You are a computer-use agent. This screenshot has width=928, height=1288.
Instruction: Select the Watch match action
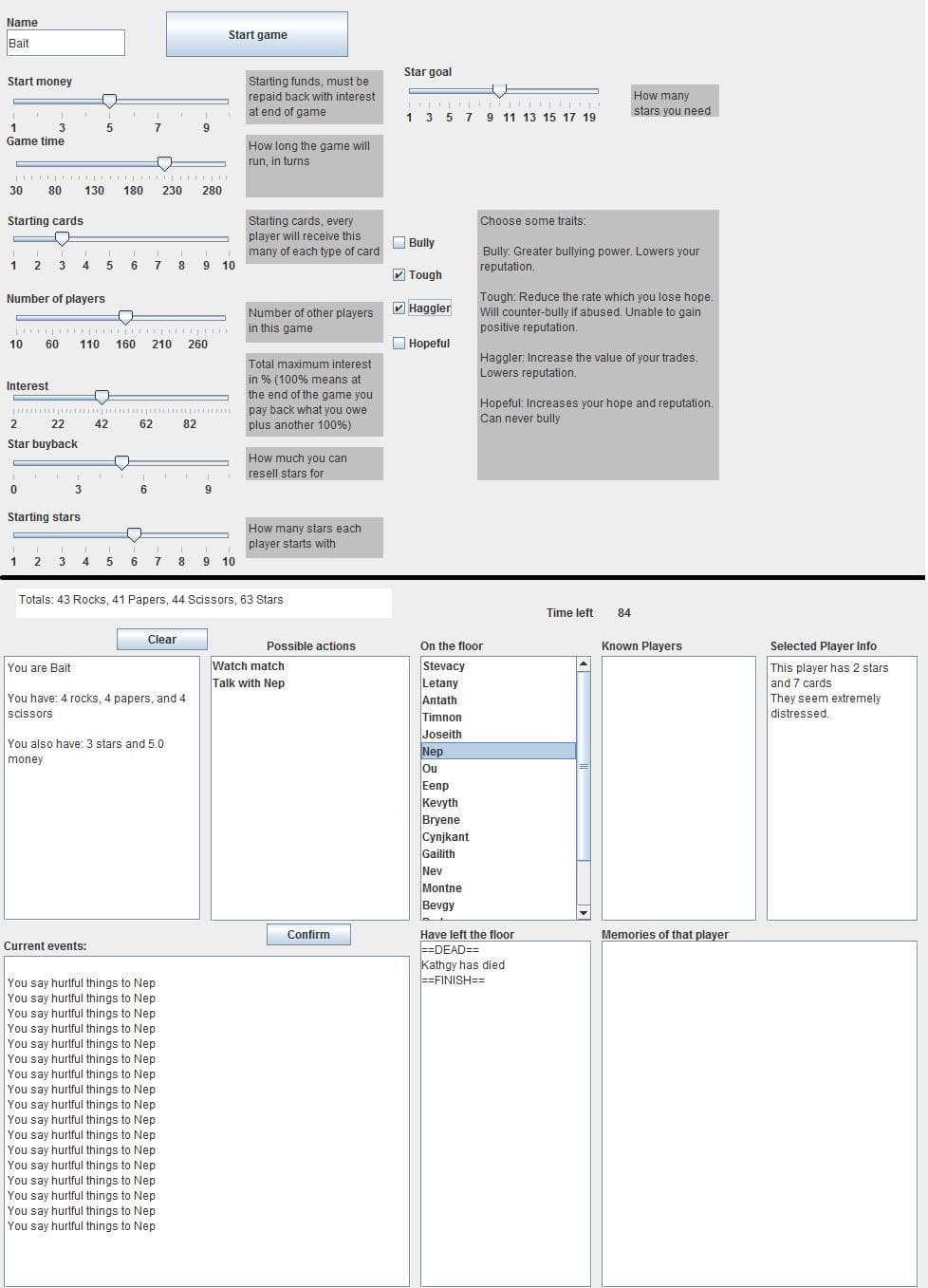click(309, 666)
